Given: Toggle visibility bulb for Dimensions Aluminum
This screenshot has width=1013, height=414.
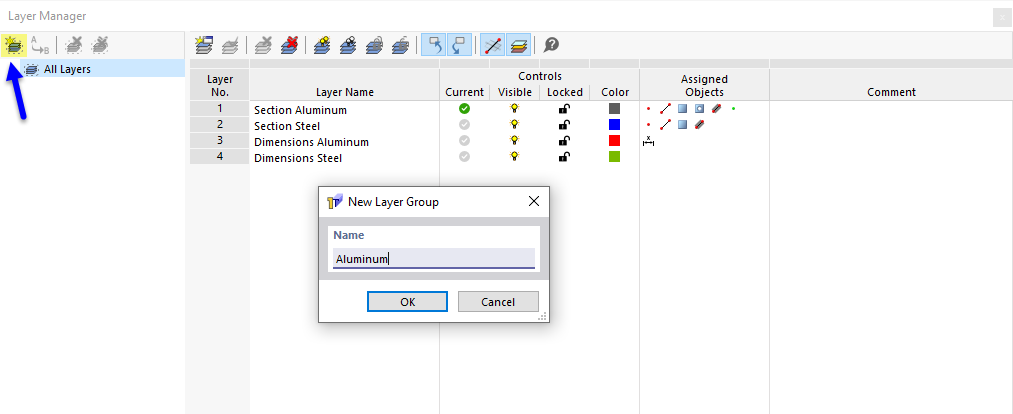Looking at the screenshot, I should pos(514,140).
